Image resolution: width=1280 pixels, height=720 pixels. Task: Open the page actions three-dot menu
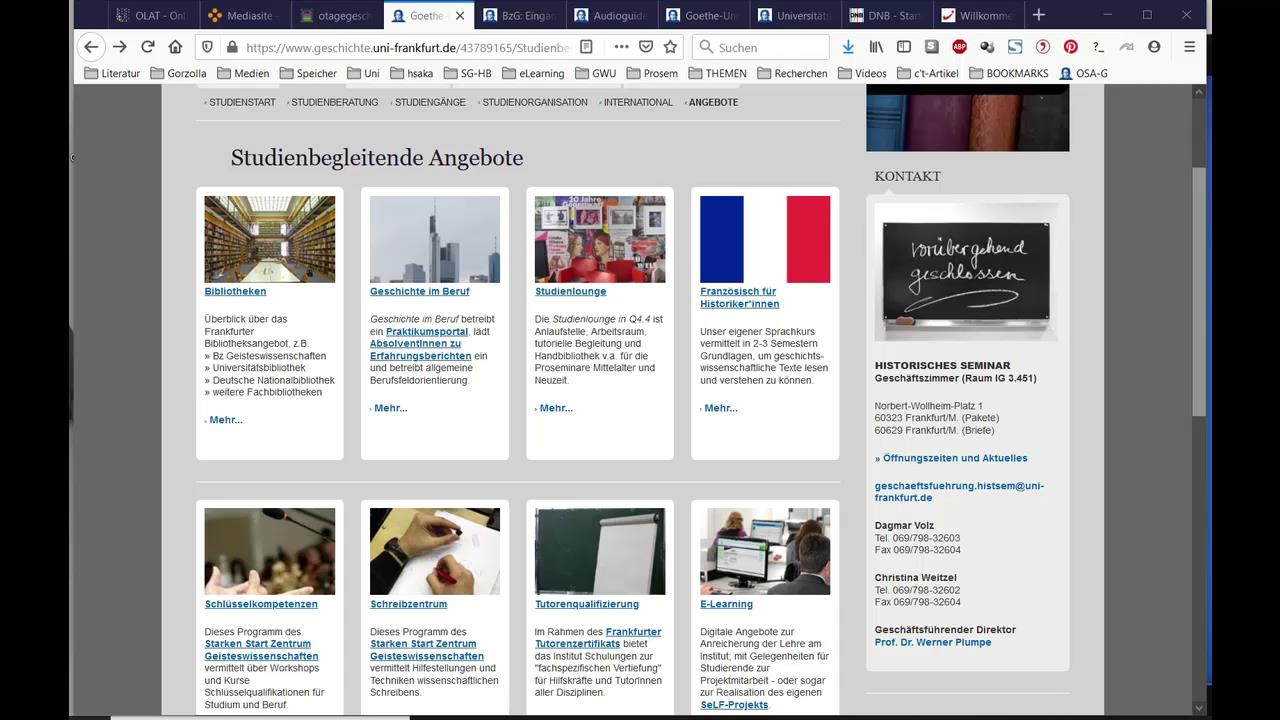(621, 47)
